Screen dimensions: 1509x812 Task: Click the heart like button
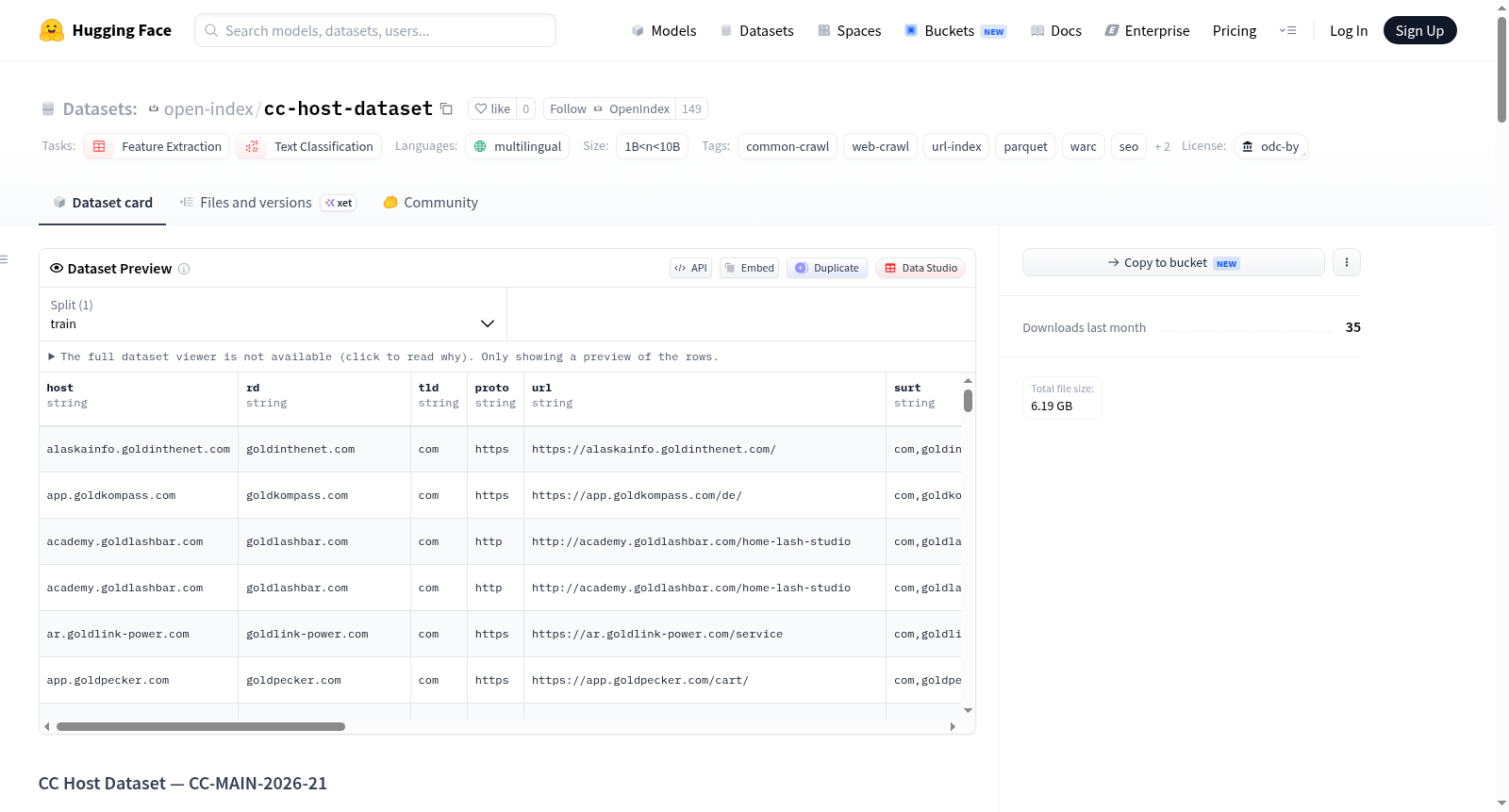coord(492,108)
